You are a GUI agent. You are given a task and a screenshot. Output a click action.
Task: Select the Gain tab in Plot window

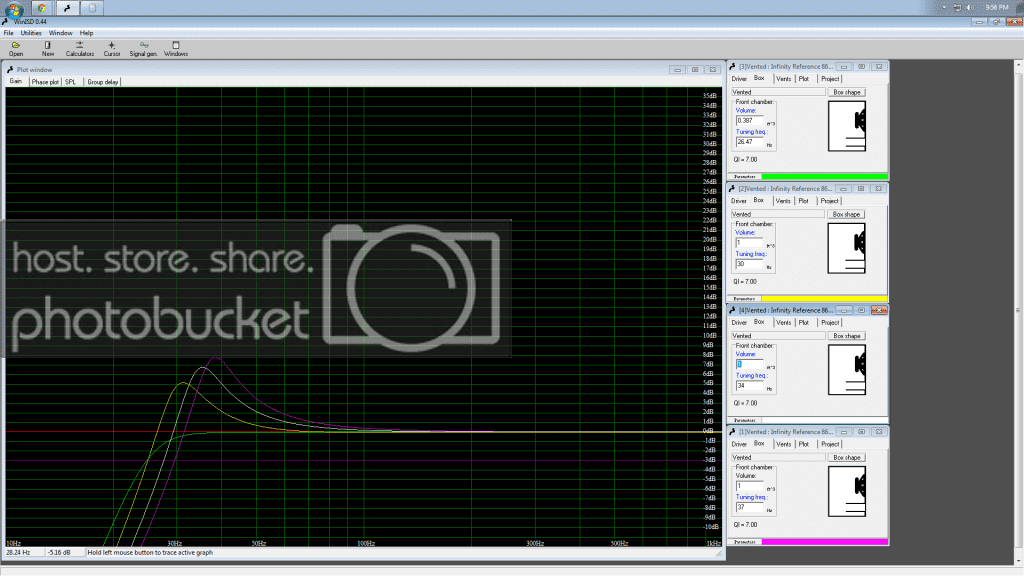(16, 82)
